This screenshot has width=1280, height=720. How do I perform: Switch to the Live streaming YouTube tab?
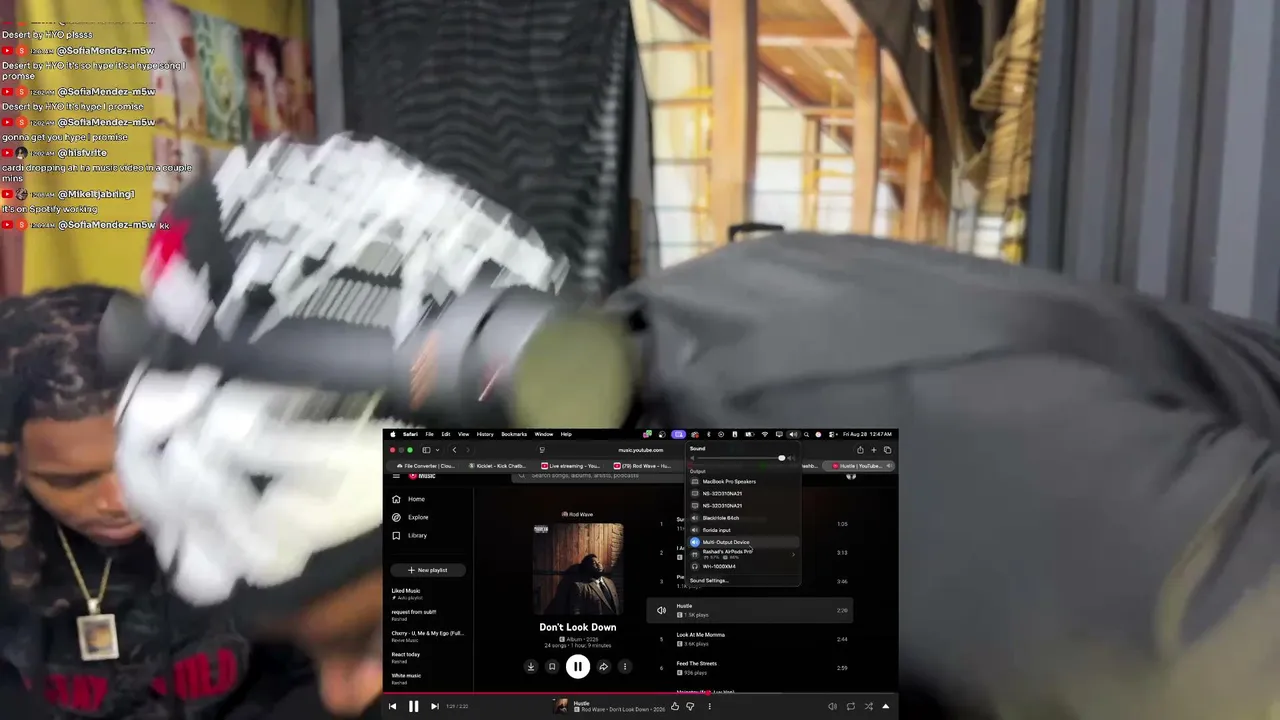(571, 466)
